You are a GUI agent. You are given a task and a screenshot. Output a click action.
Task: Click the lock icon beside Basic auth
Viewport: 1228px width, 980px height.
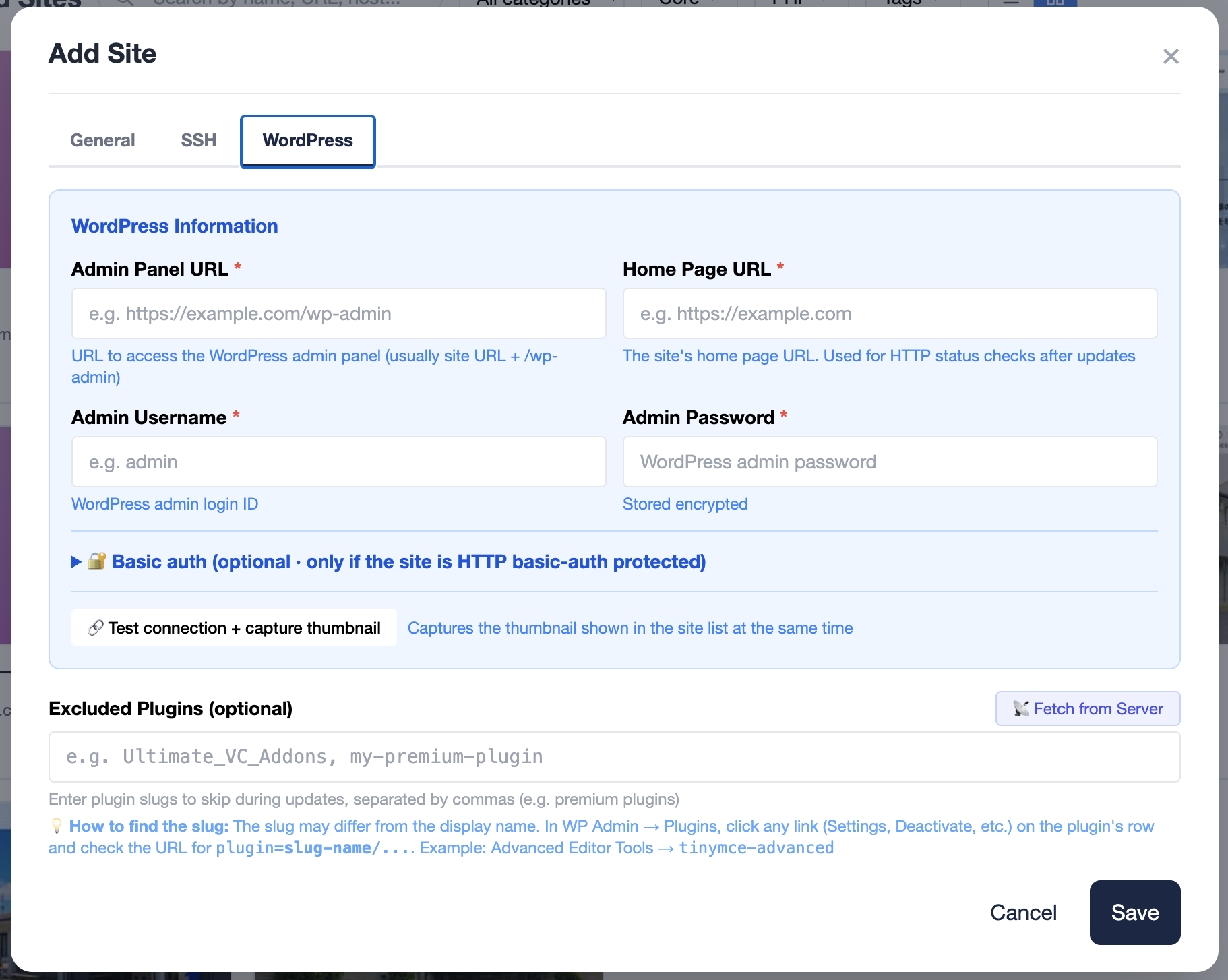pos(97,561)
